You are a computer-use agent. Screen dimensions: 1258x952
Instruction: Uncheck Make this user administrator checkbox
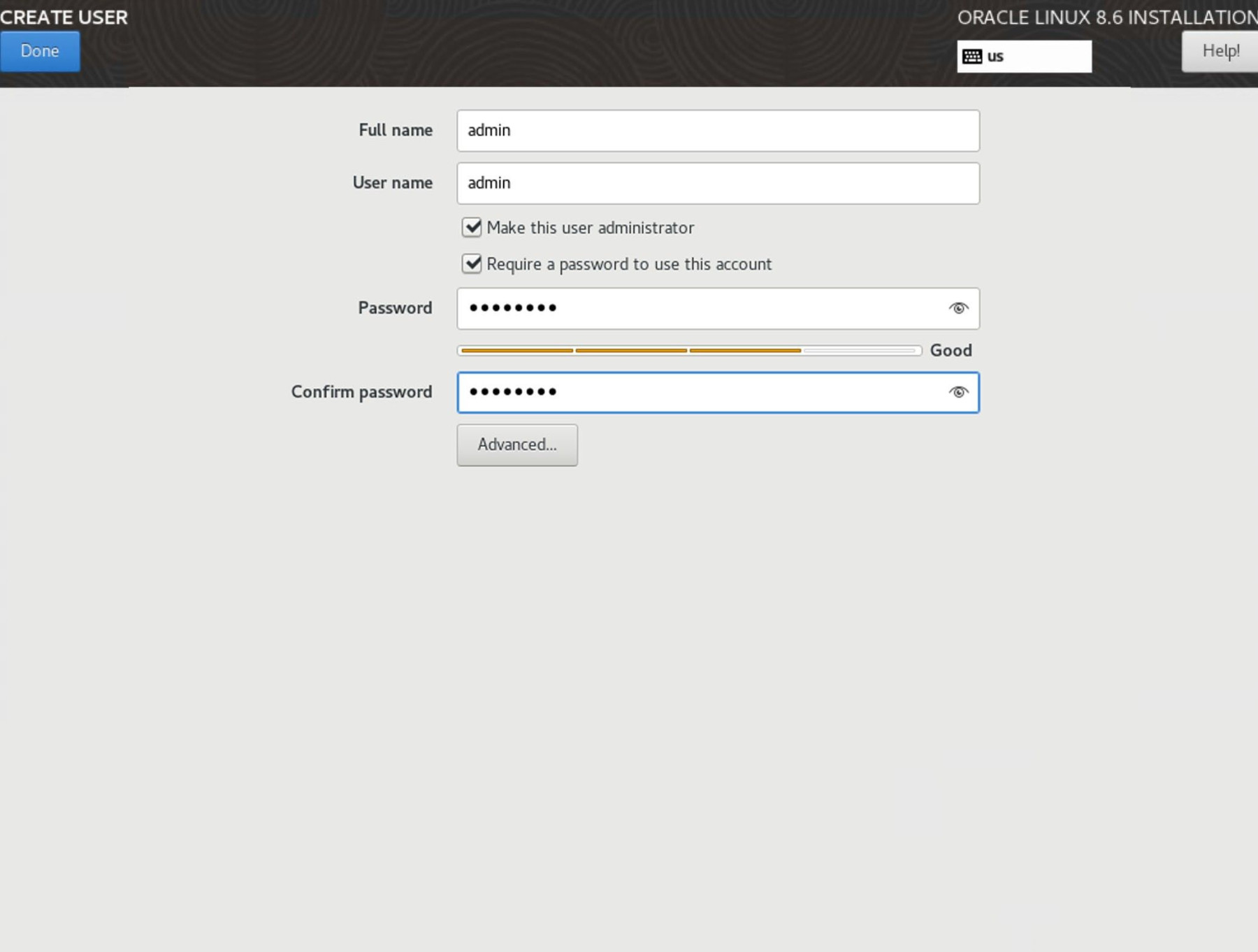tap(472, 227)
